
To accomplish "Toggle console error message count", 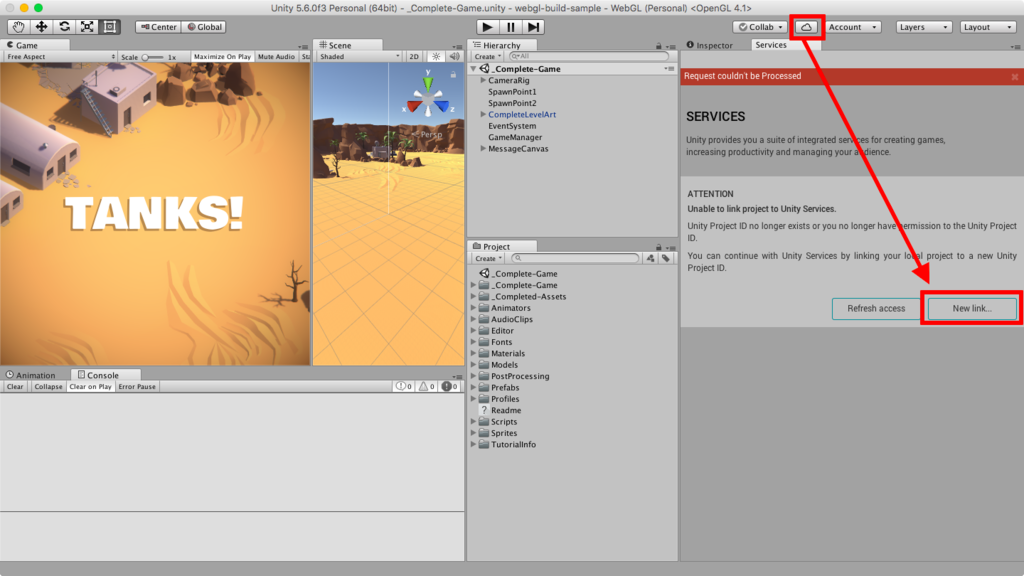I will (449, 387).
